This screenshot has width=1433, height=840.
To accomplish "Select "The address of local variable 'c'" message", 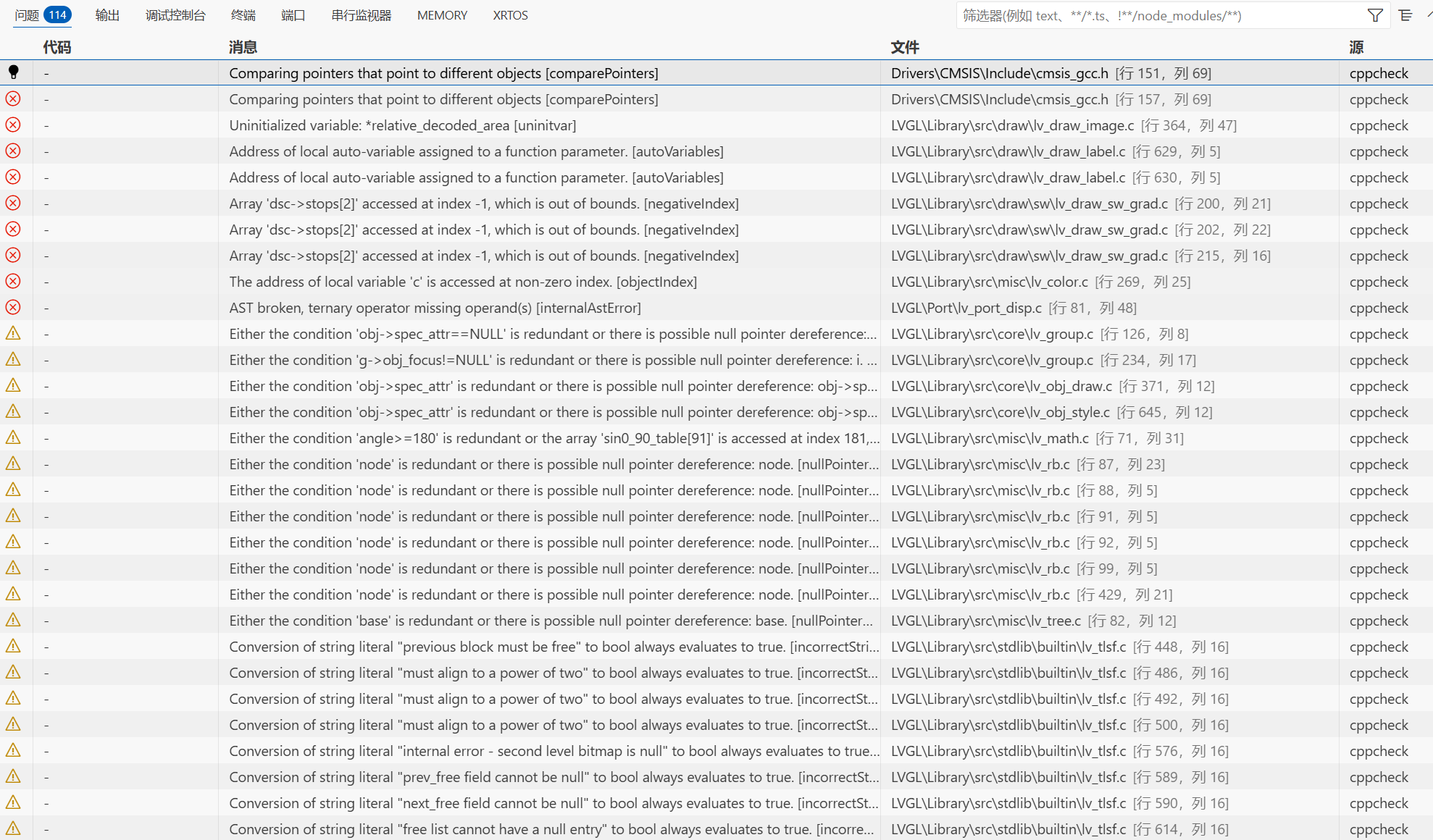I will coord(463,282).
